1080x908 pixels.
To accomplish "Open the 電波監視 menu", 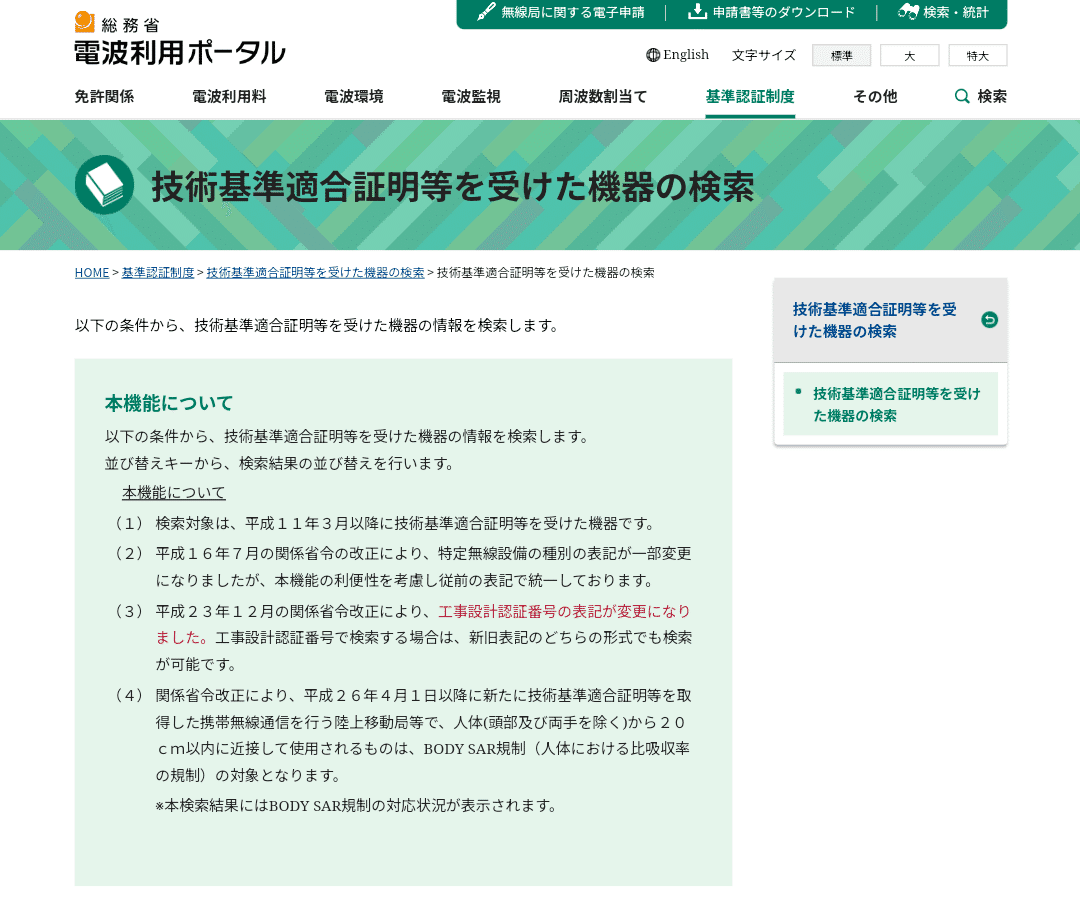I will pos(470,96).
